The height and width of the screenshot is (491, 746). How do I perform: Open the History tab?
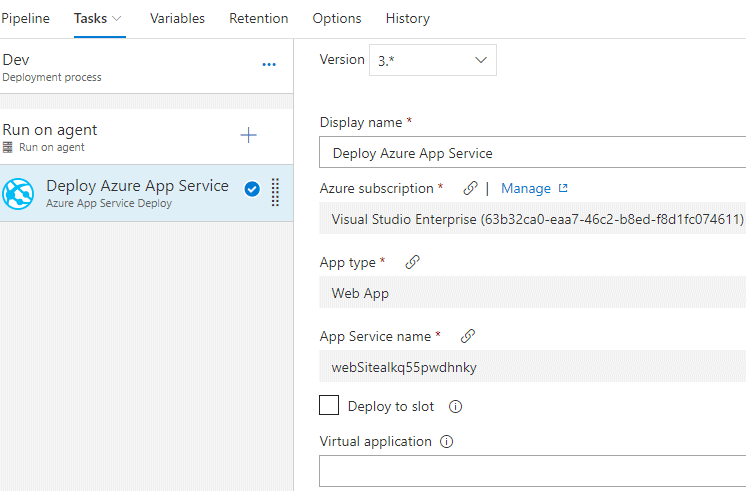tap(407, 18)
